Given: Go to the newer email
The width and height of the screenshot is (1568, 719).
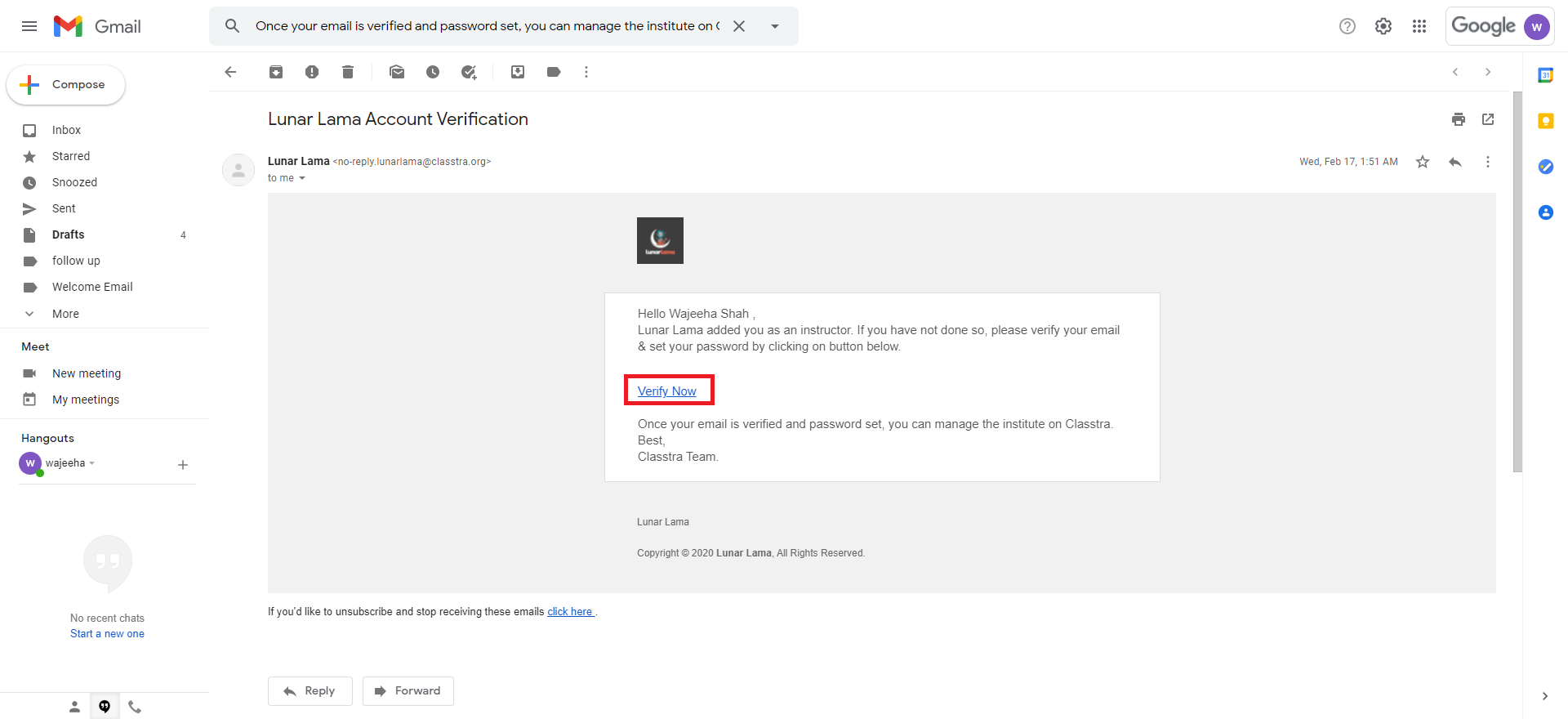Looking at the screenshot, I should (x=1455, y=72).
